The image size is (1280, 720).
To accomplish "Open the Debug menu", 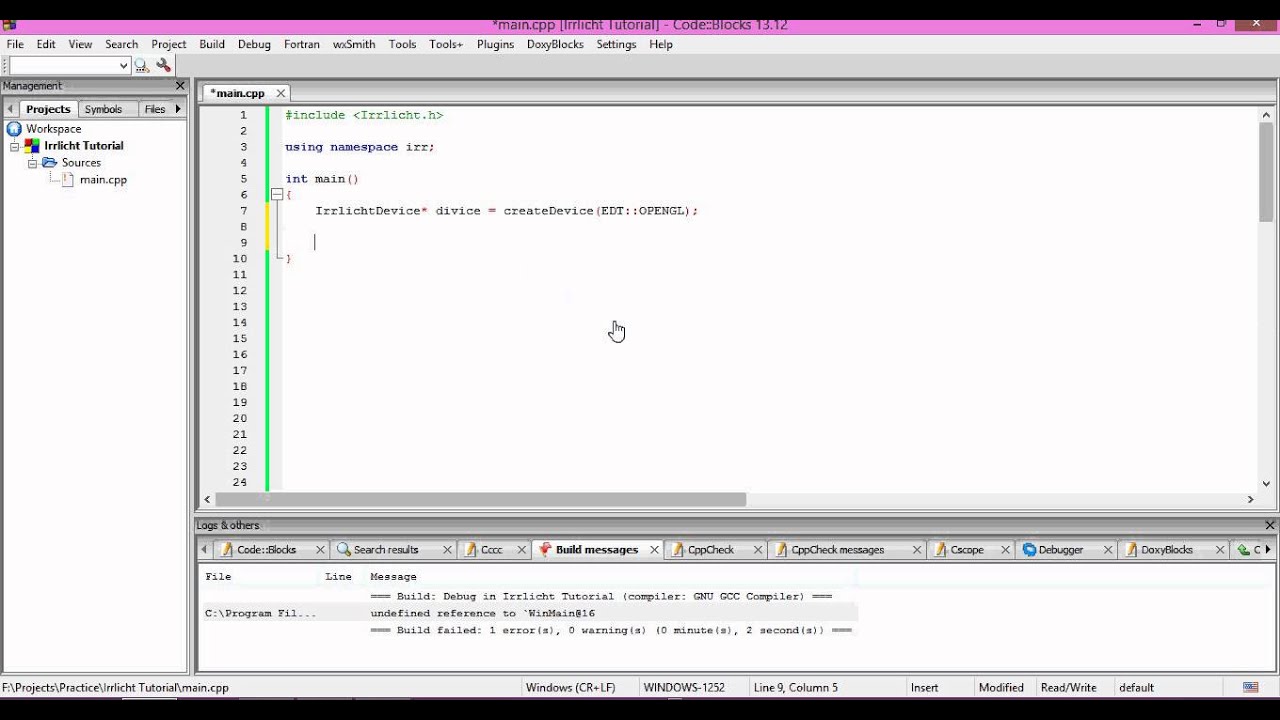I will tap(254, 44).
